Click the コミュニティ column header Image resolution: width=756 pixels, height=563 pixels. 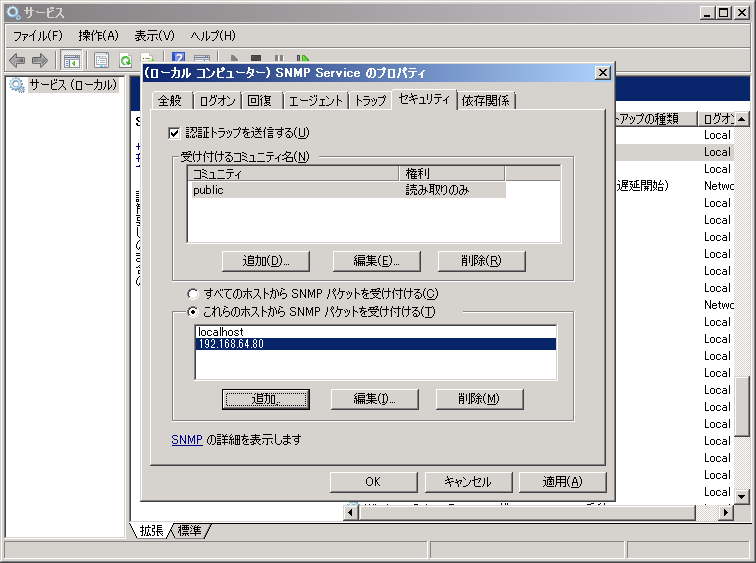[x=294, y=174]
